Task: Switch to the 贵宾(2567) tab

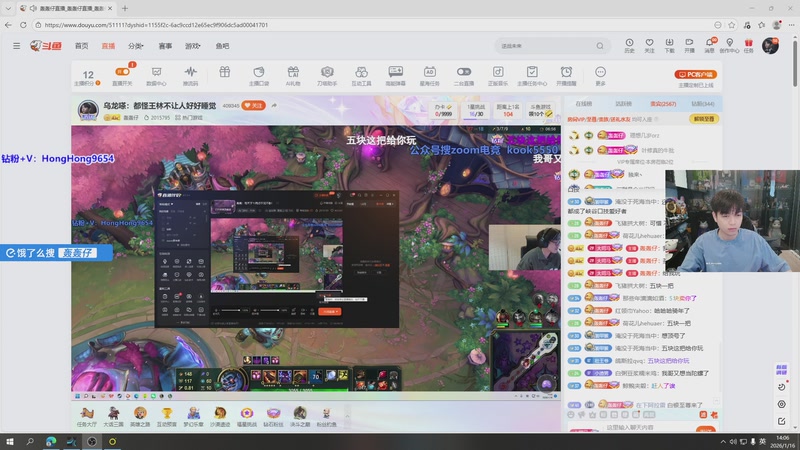Action: click(x=662, y=104)
